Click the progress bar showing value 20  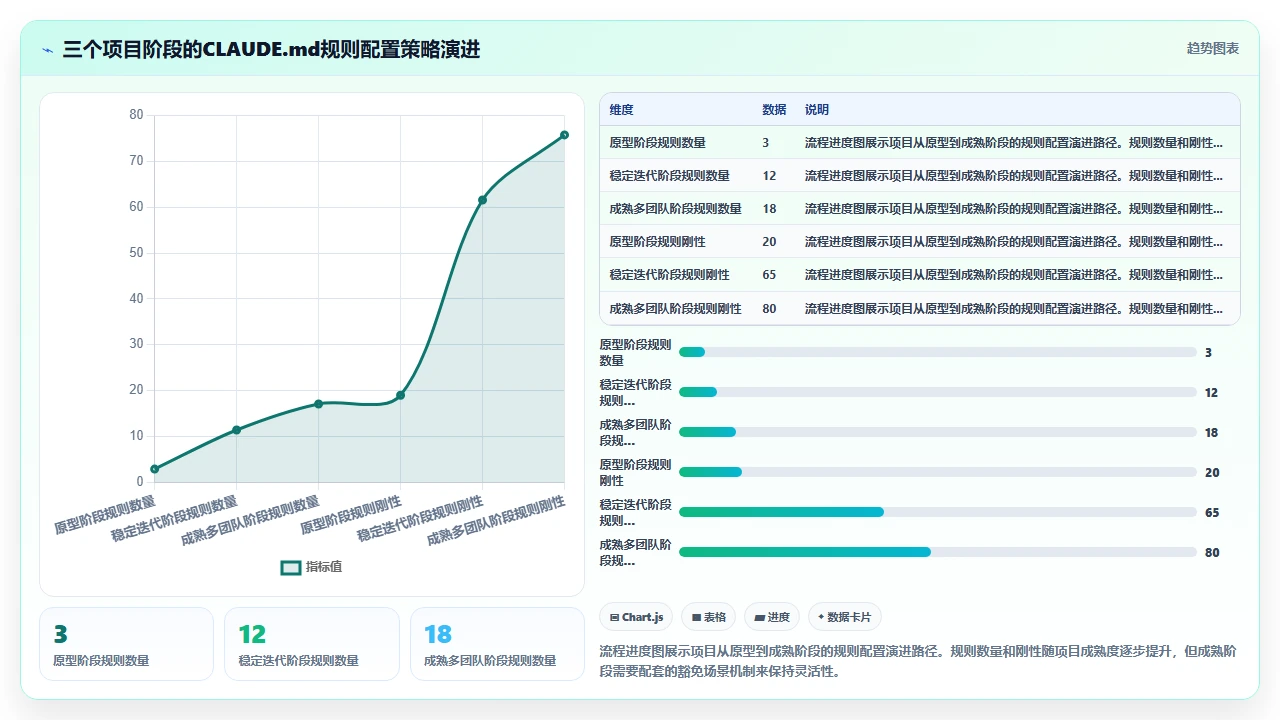937,472
